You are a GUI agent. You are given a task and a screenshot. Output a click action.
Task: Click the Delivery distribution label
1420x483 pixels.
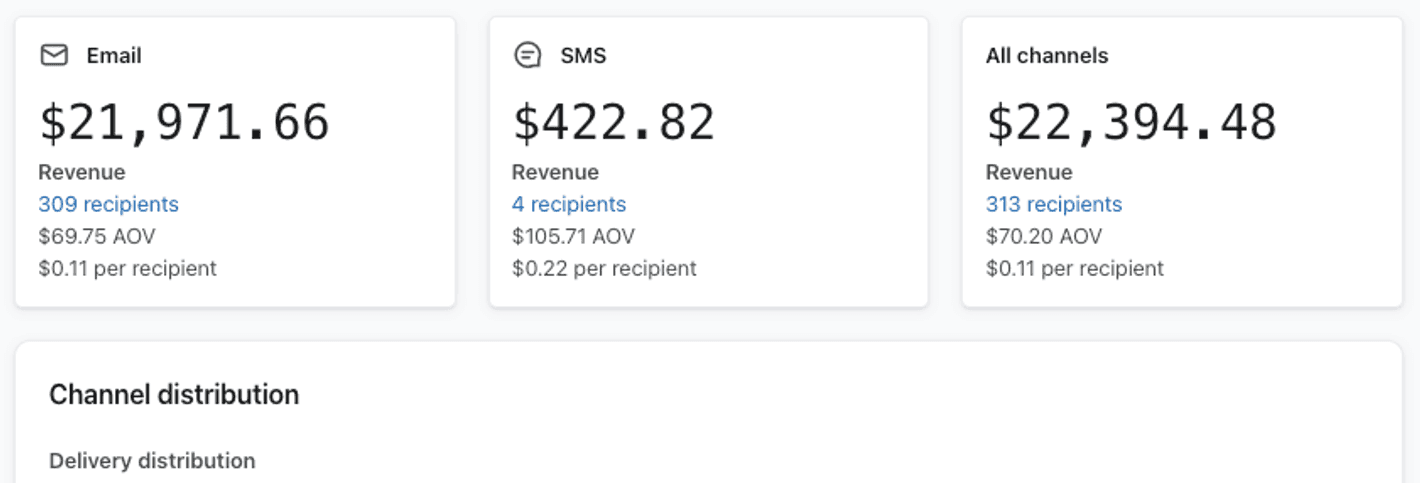pos(152,460)
